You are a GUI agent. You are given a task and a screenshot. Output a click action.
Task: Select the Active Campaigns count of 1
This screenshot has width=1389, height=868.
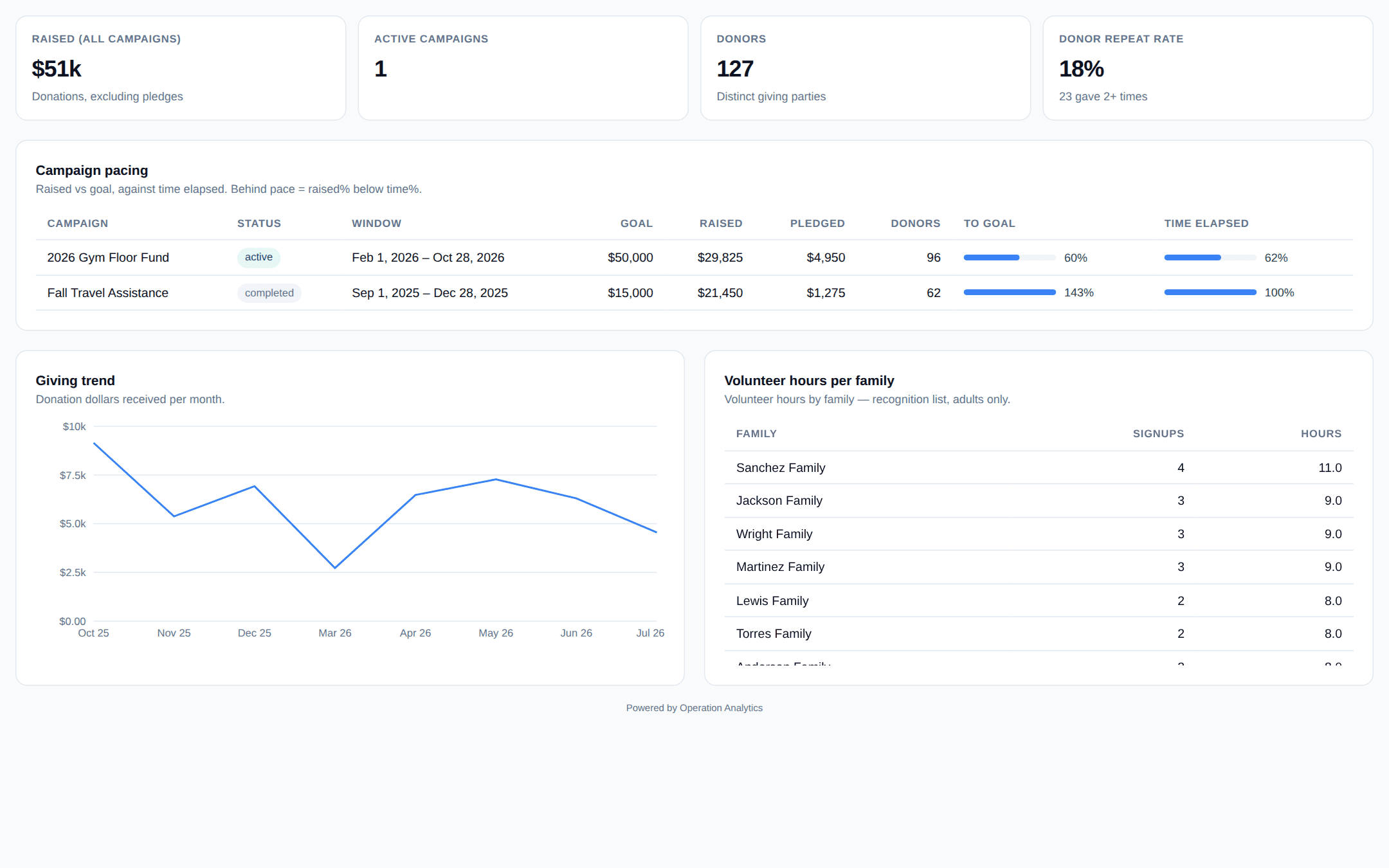click(x=381, y=69)
